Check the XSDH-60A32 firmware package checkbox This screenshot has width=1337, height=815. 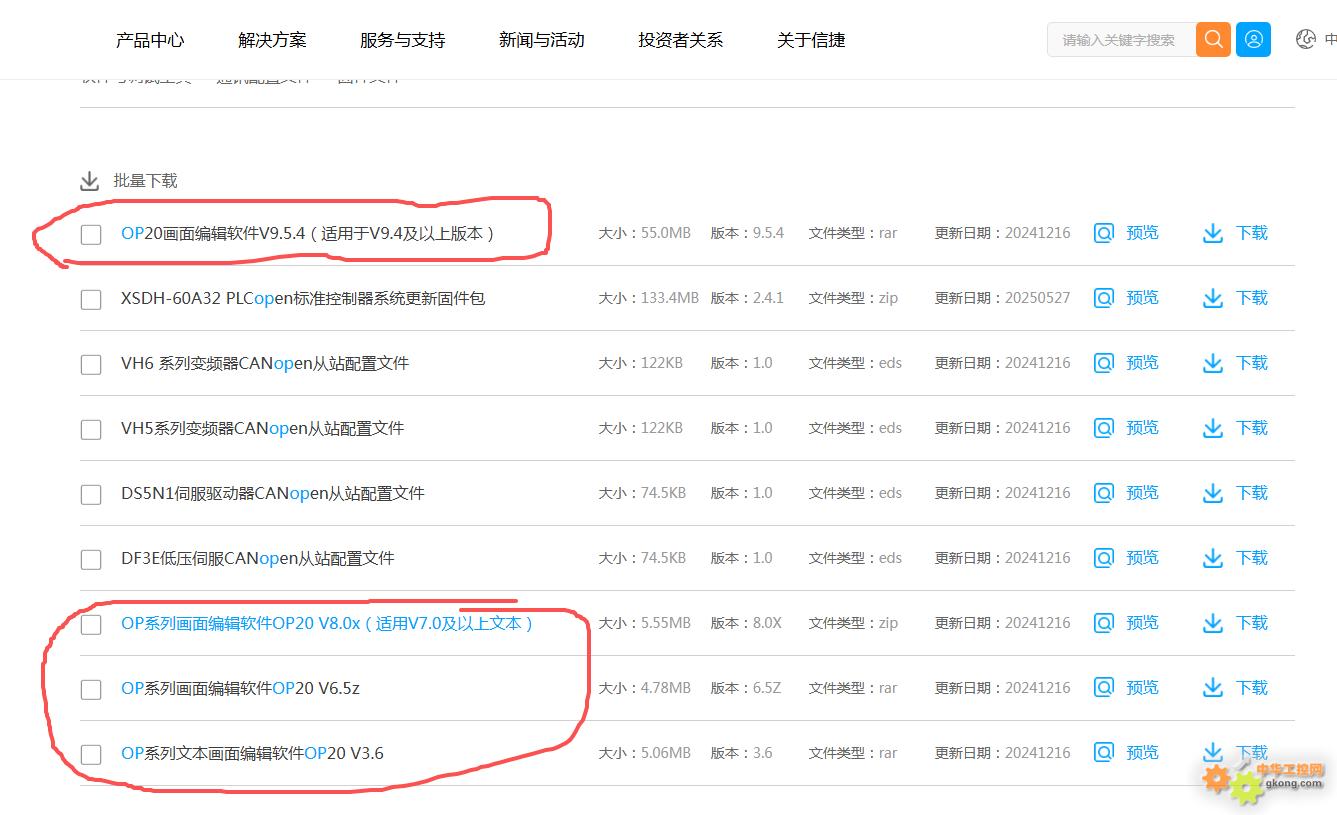(x=91, y=300)
